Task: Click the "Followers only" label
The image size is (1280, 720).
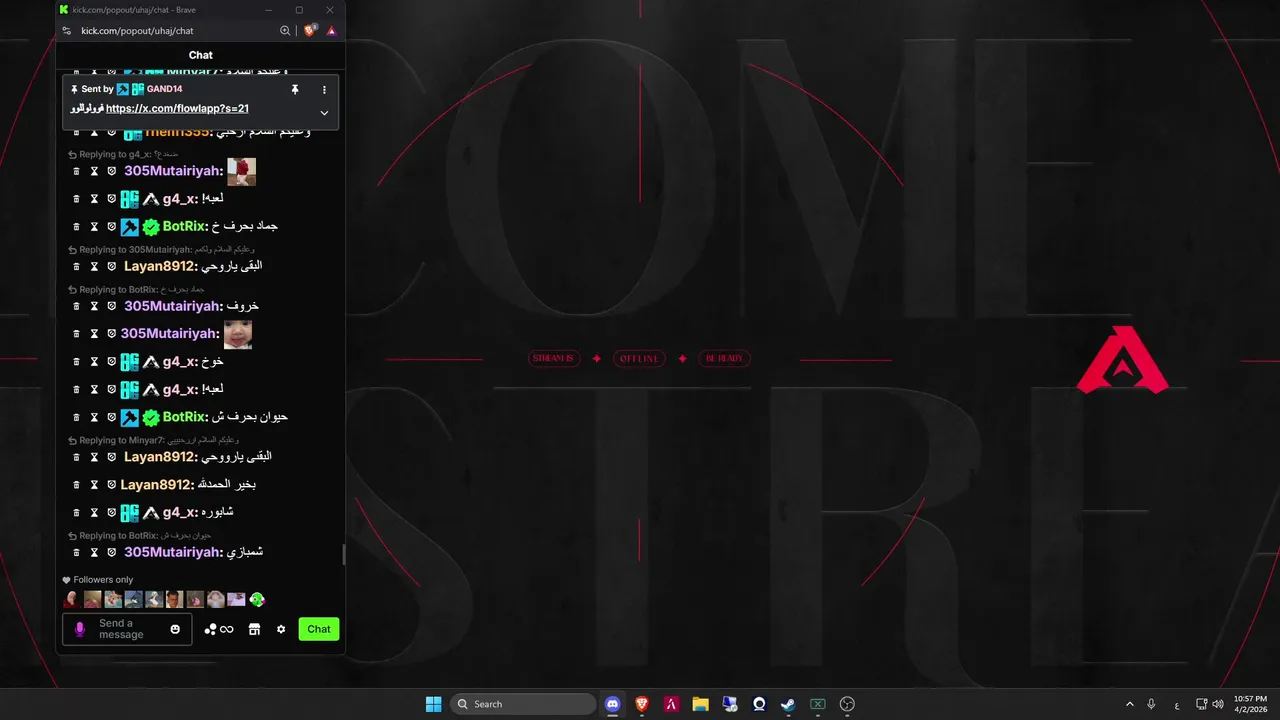Action: click(x=103, y=580)
